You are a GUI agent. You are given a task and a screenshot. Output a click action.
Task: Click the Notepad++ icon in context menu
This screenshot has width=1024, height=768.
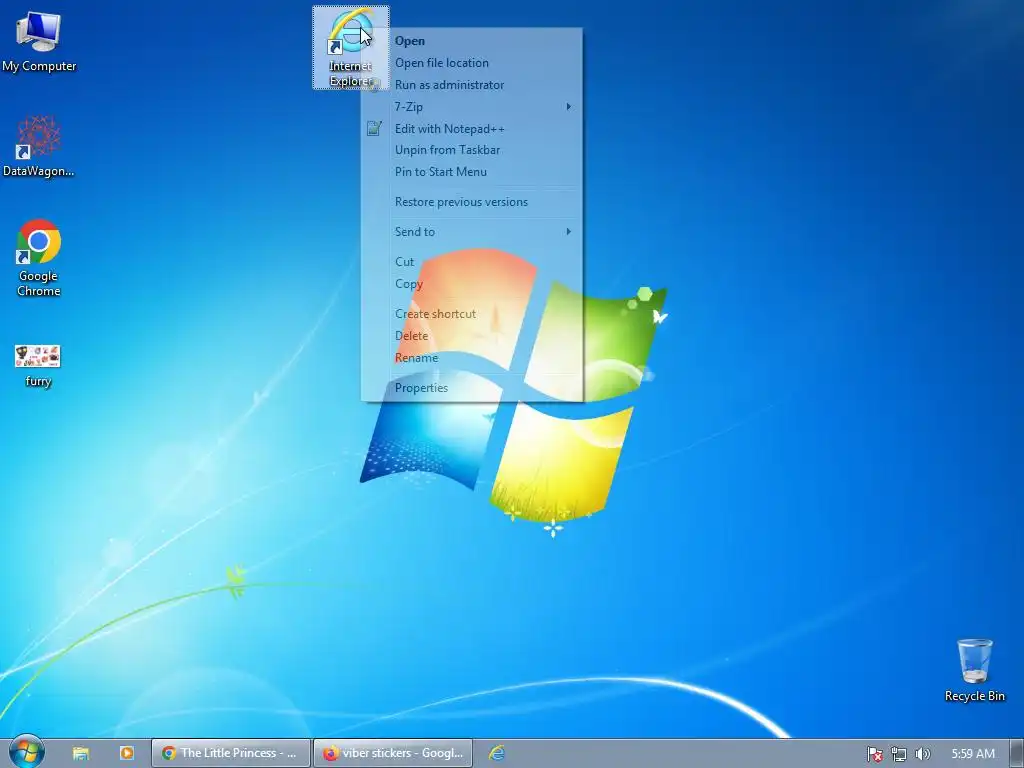click(x=374, y=129)
